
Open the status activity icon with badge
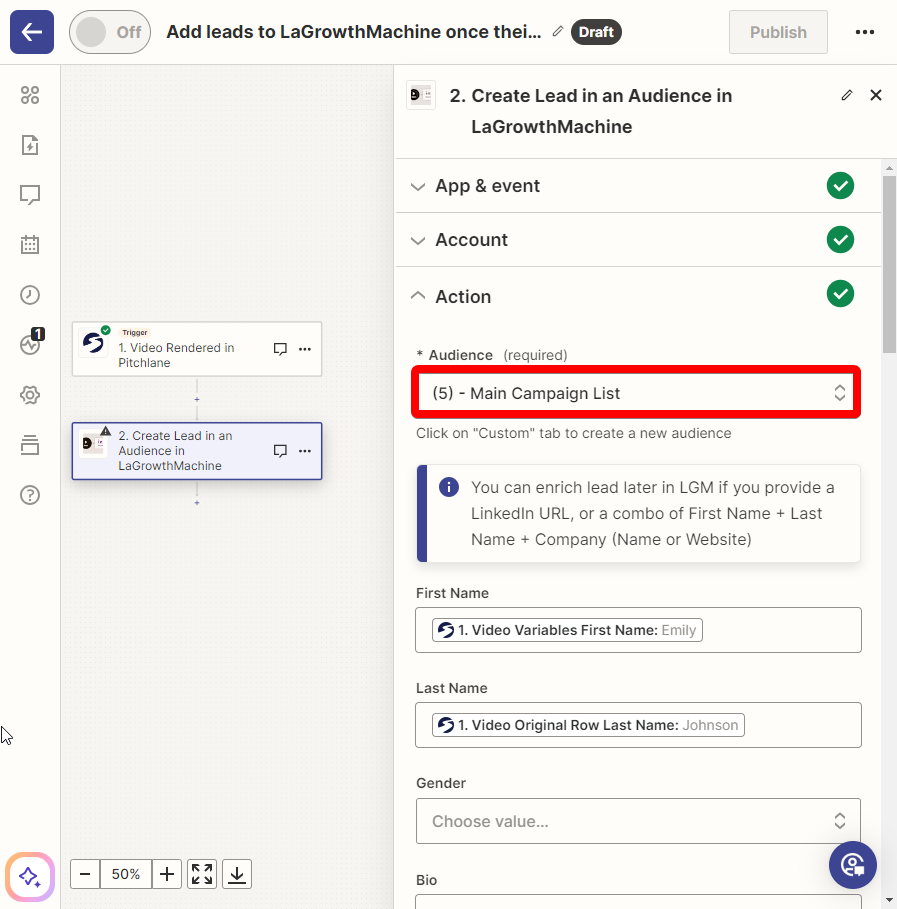tap(31, 343)
